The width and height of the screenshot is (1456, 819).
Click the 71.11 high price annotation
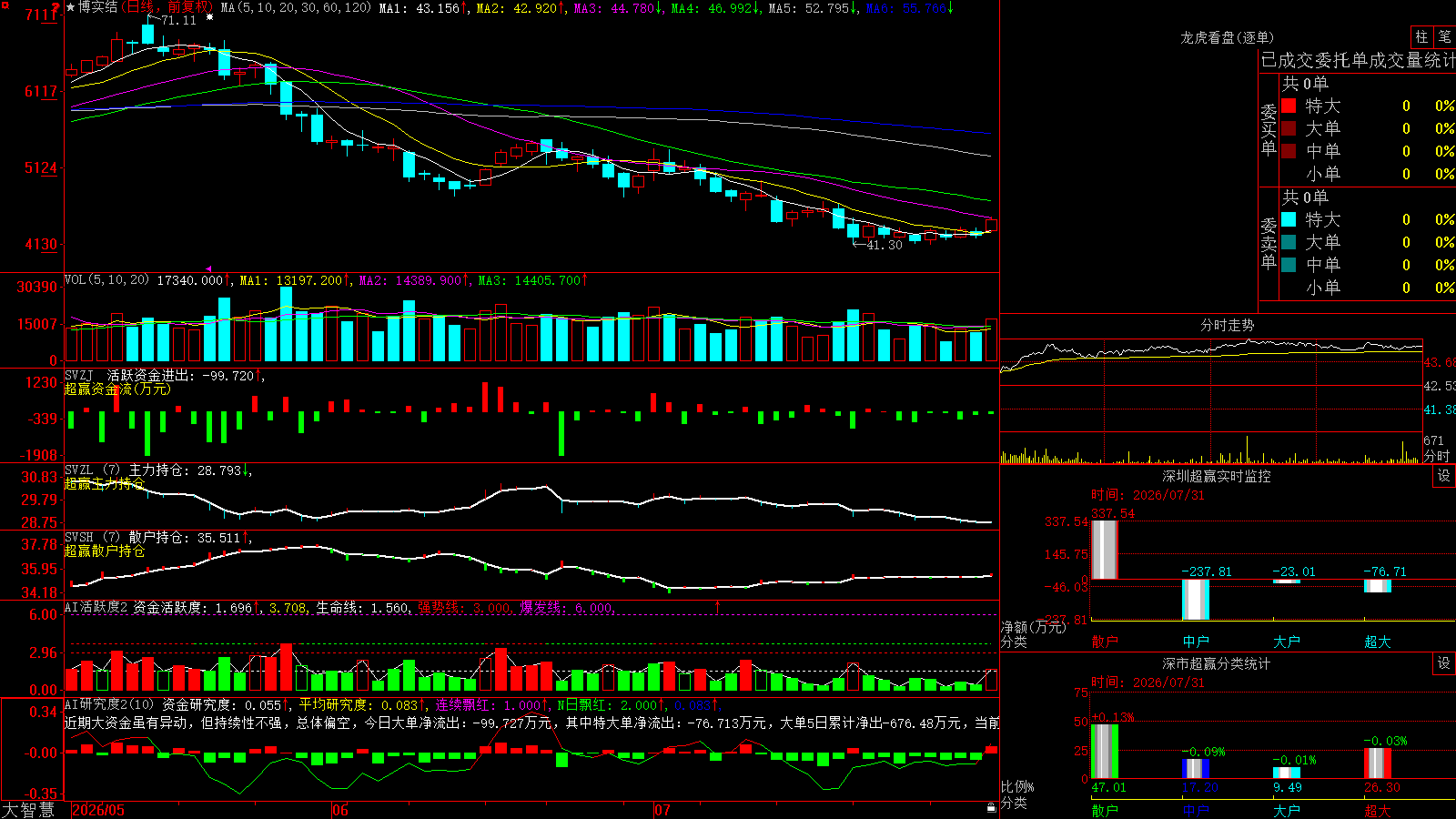coord(177,20)
